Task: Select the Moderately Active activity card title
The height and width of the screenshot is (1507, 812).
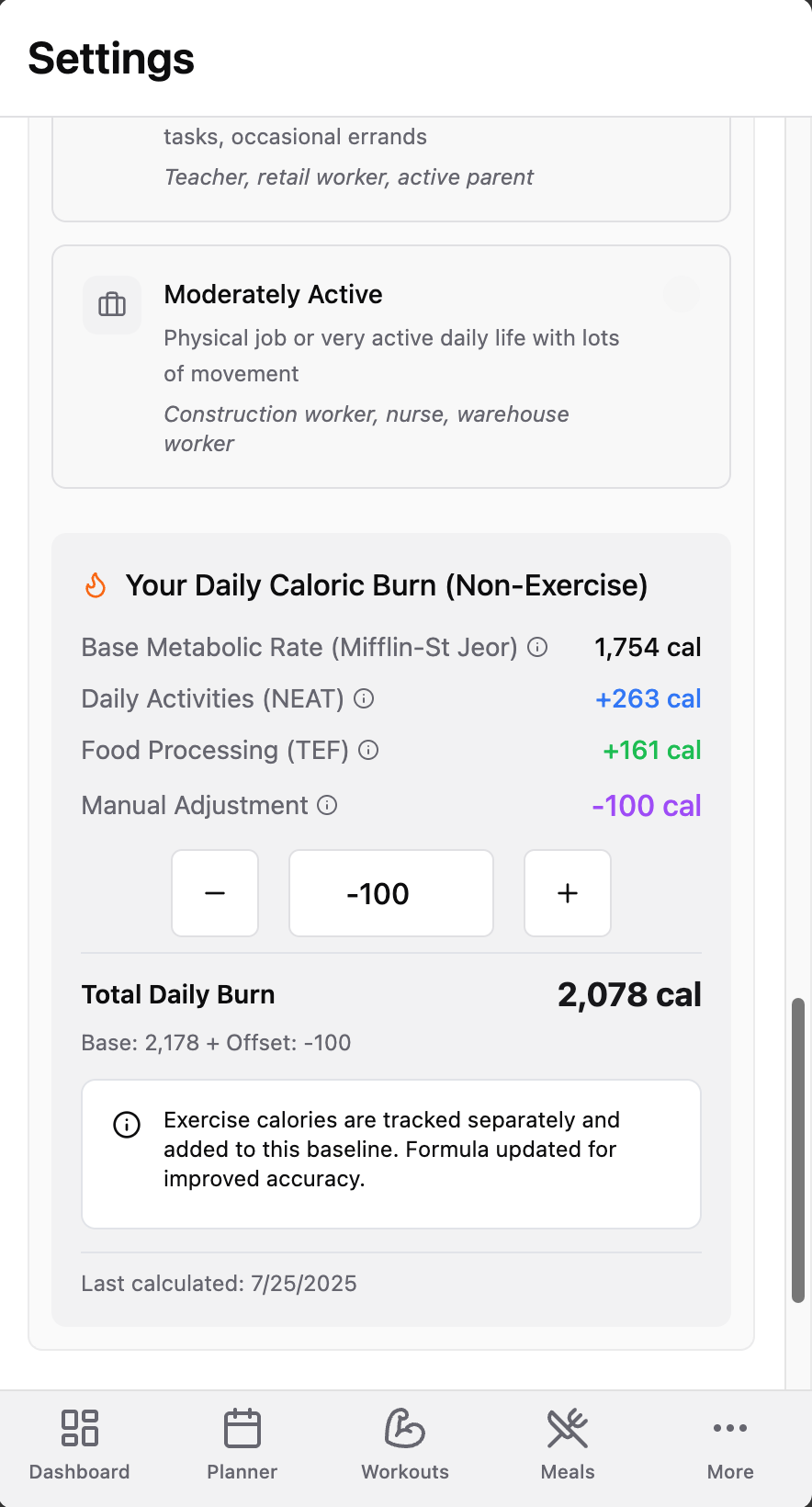Action: pos(273,295)
